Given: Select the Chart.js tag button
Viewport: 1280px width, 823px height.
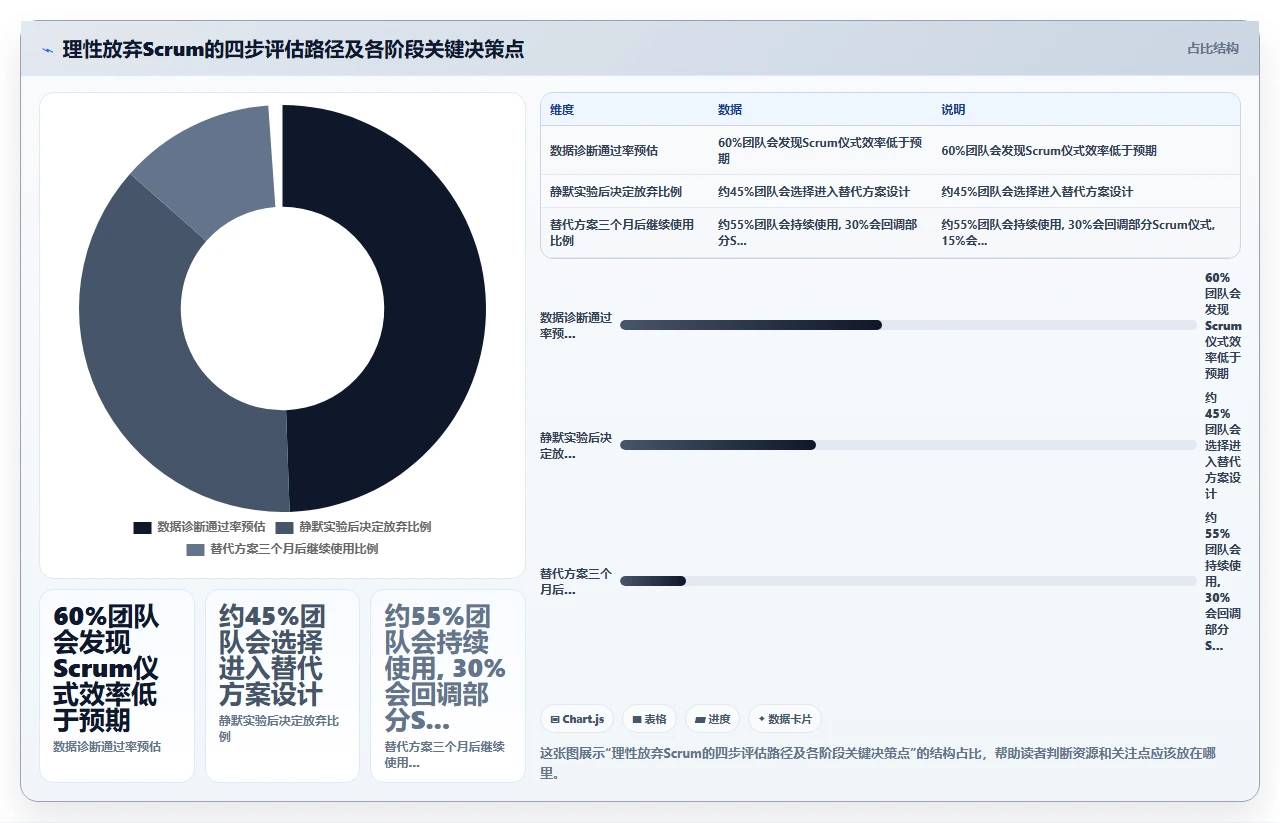Looking at the screenshot, I should (577, 719).
